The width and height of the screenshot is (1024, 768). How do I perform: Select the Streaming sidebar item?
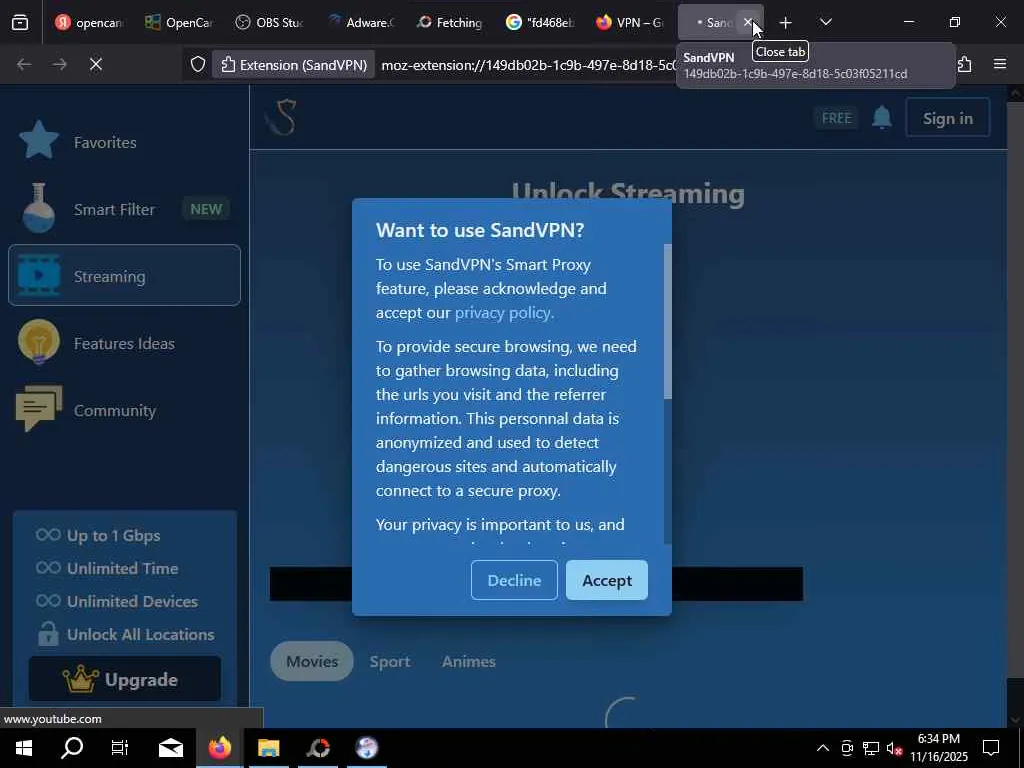(124, 276)
